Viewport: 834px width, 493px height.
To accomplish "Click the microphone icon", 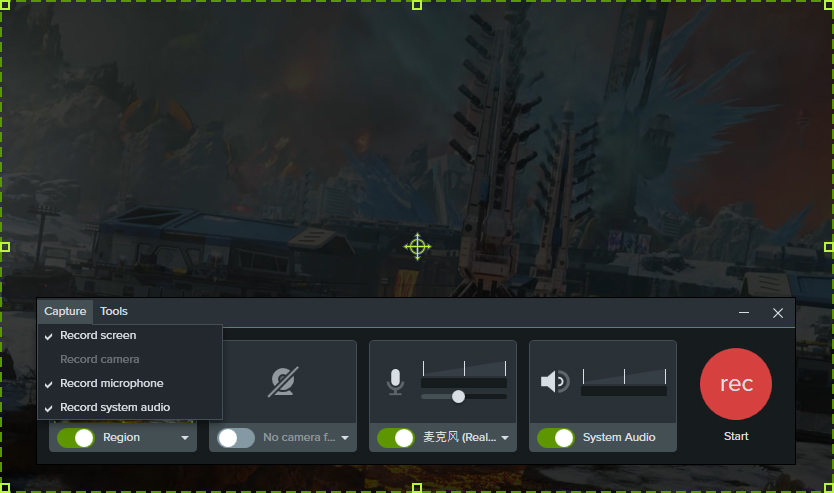I will (396, 381).
